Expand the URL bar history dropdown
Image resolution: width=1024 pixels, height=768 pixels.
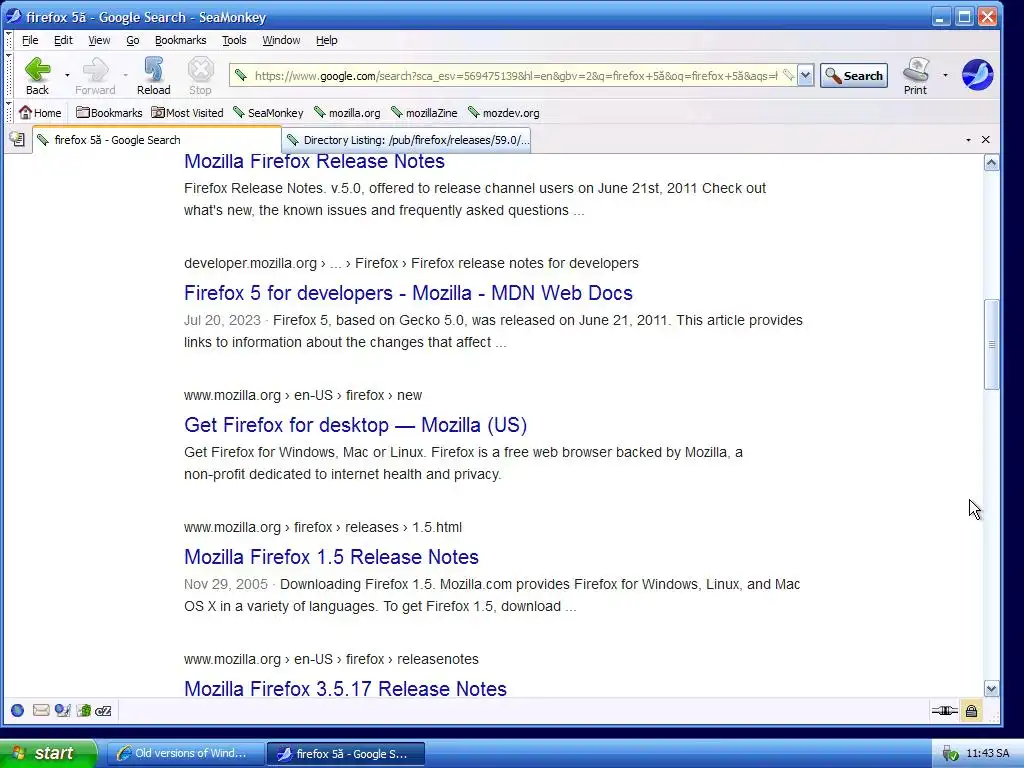click(806, 76)
